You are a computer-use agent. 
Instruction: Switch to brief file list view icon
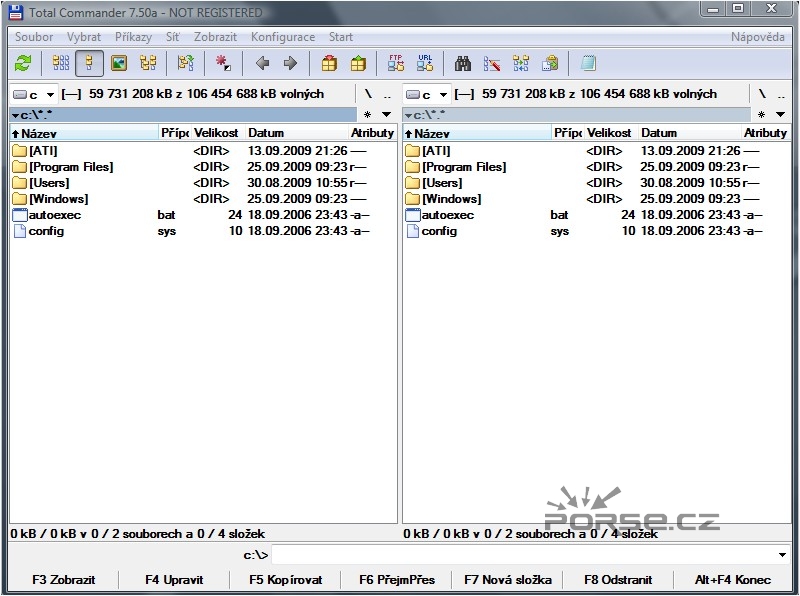(x=61, y=63)
